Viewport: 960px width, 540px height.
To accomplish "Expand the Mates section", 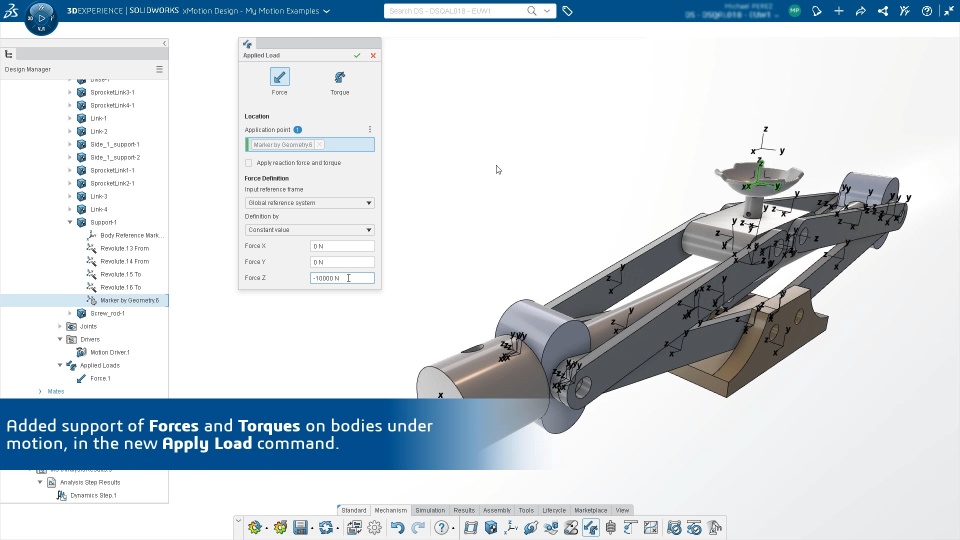I will (40, 391).
